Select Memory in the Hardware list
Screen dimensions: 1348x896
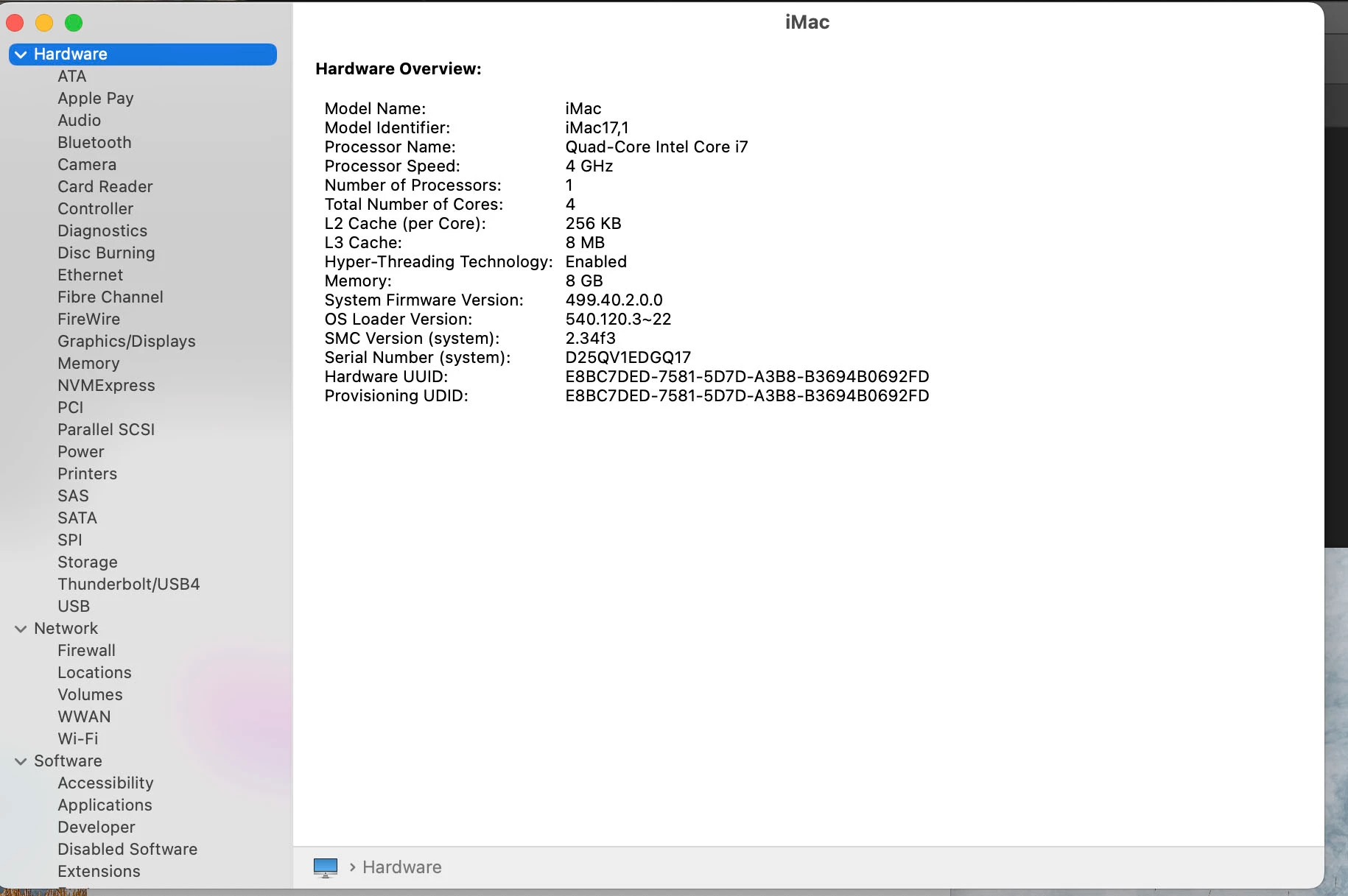(x=88, y=364)
